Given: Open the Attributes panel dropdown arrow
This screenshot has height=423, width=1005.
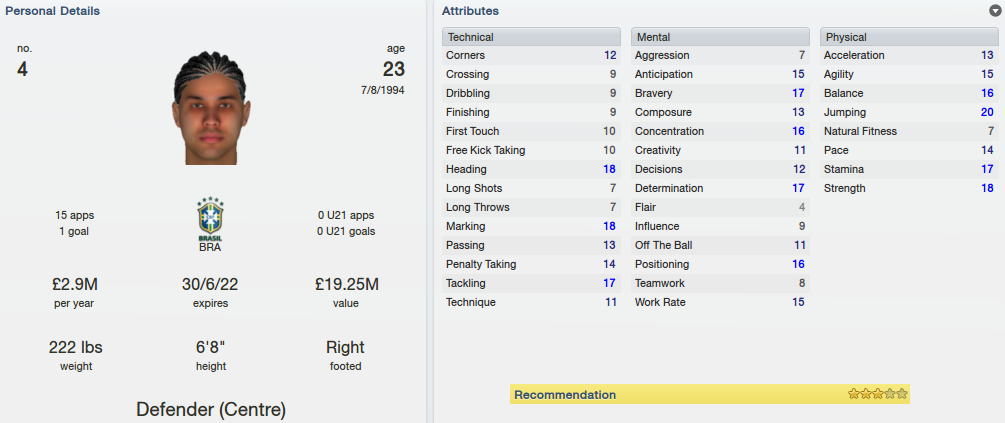Looking at the screenshot, I should (994, 10).
